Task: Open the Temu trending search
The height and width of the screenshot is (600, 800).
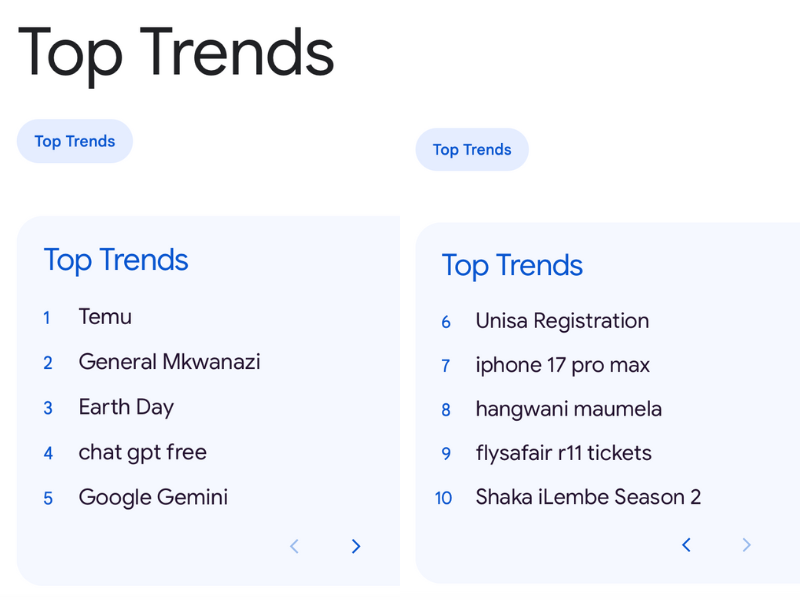Action: (105, 317)
